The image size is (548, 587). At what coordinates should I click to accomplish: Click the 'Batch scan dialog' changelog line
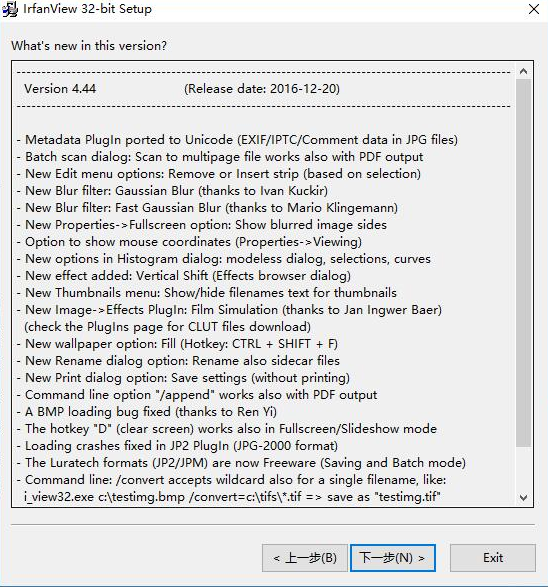coord(220,157)
